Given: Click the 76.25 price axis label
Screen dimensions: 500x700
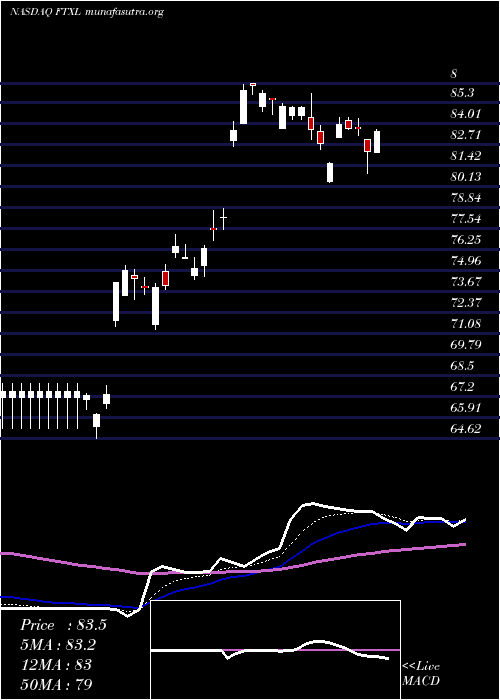Looking at the screenshot, I should [x=466, y=240].
